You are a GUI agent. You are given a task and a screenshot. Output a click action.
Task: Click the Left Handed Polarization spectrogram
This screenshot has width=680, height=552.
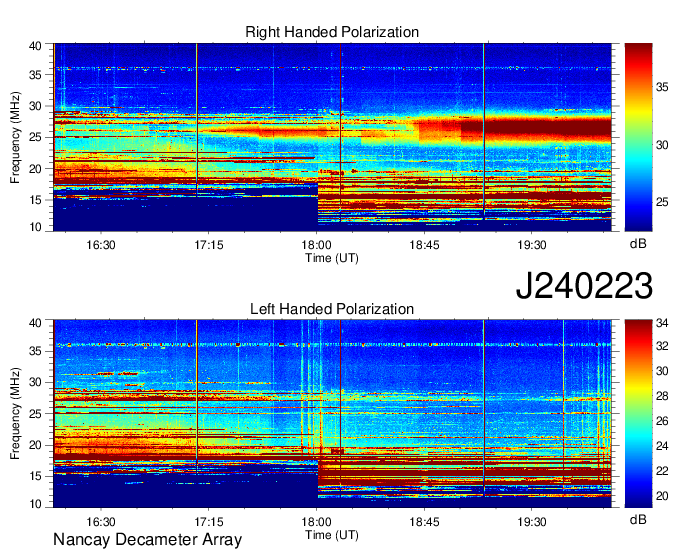[332, 414]
